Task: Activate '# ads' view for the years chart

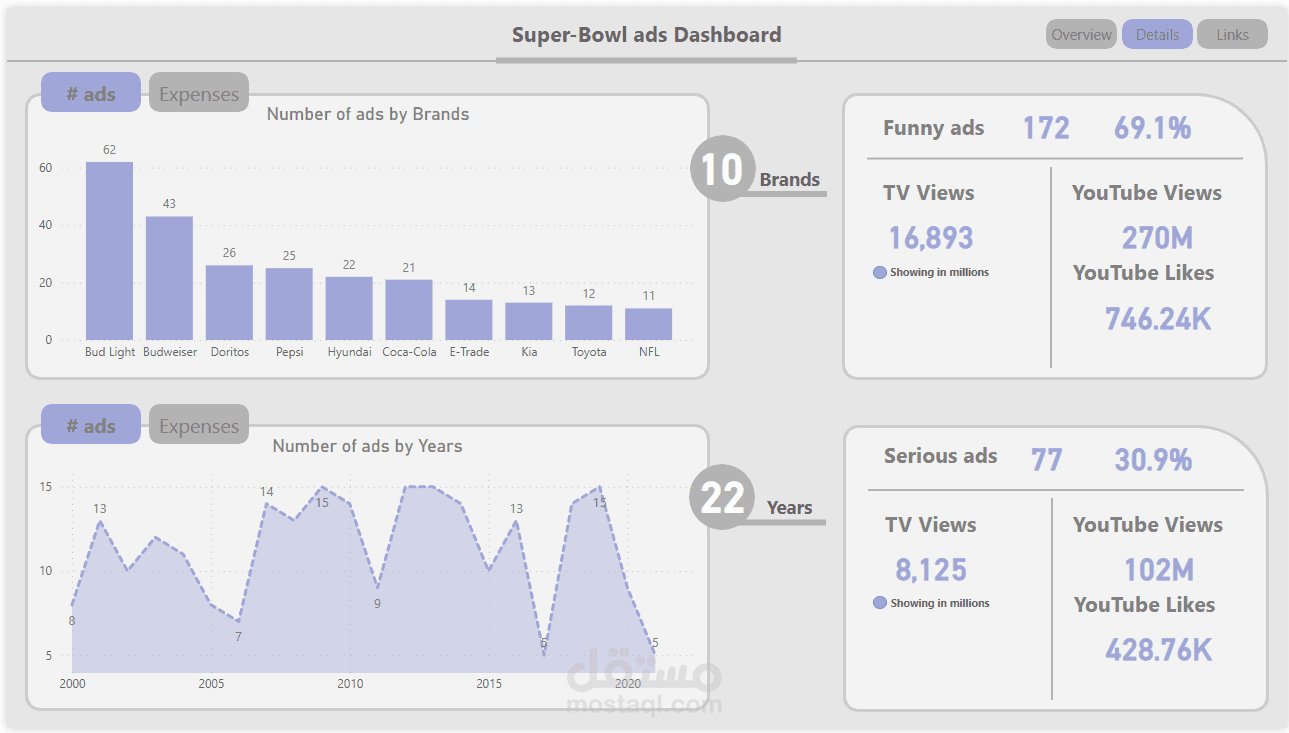Action: pos(90,424)
